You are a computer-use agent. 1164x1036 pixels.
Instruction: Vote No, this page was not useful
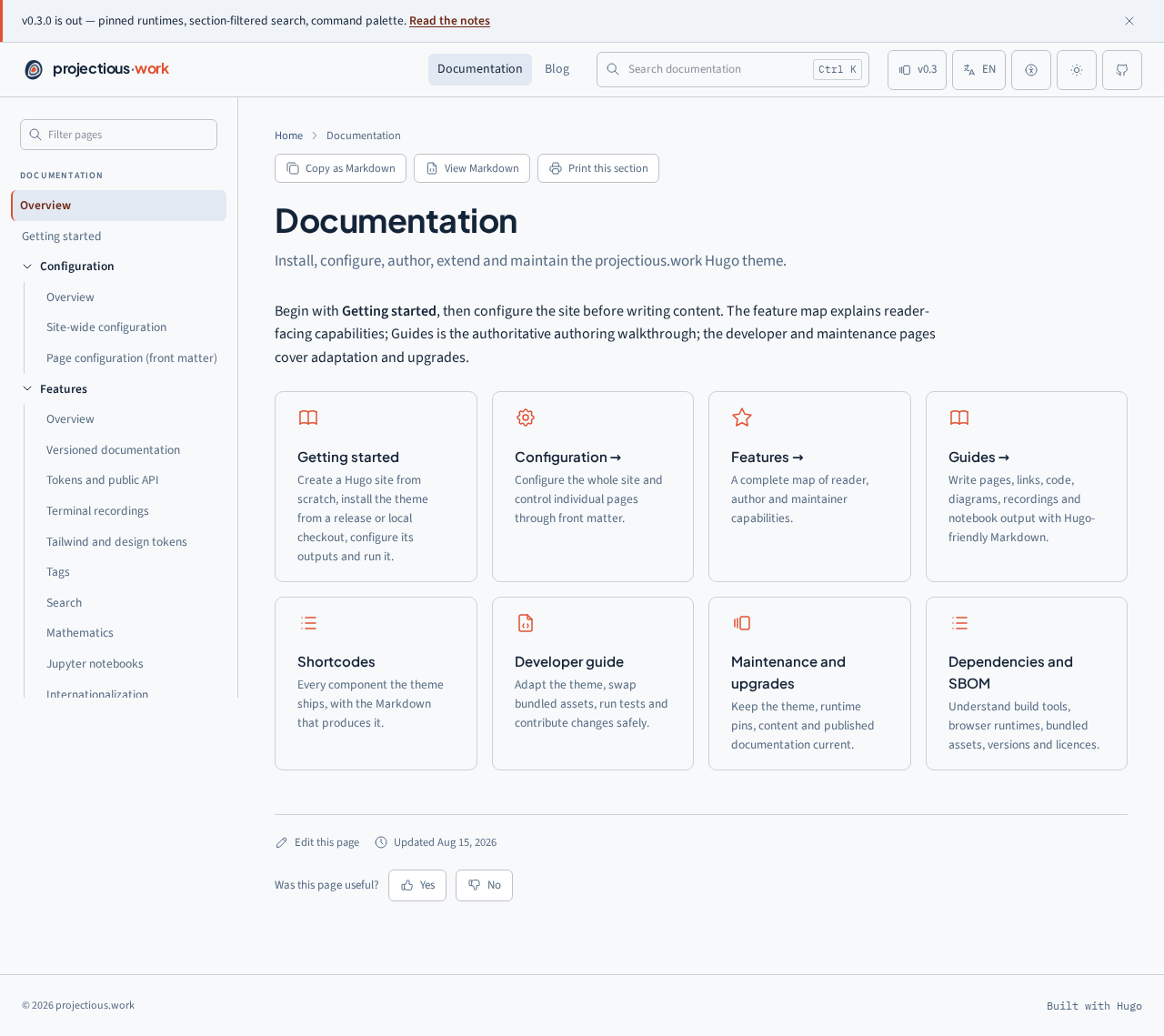[x=484, y=886]
